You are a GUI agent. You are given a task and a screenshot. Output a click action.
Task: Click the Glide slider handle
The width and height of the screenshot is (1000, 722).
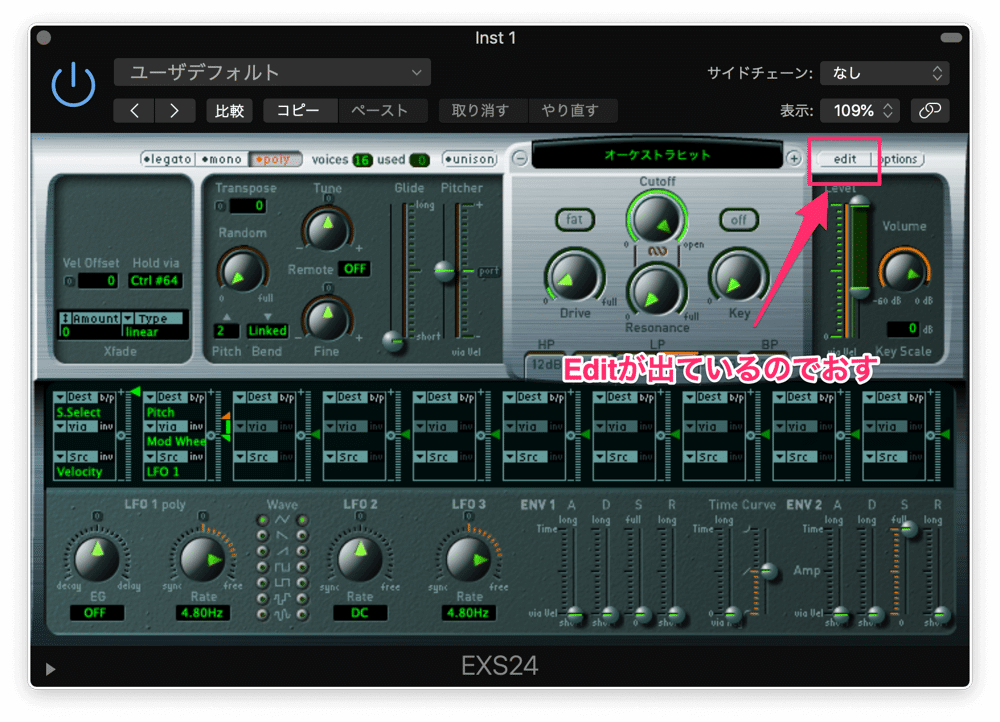[393, 341]
